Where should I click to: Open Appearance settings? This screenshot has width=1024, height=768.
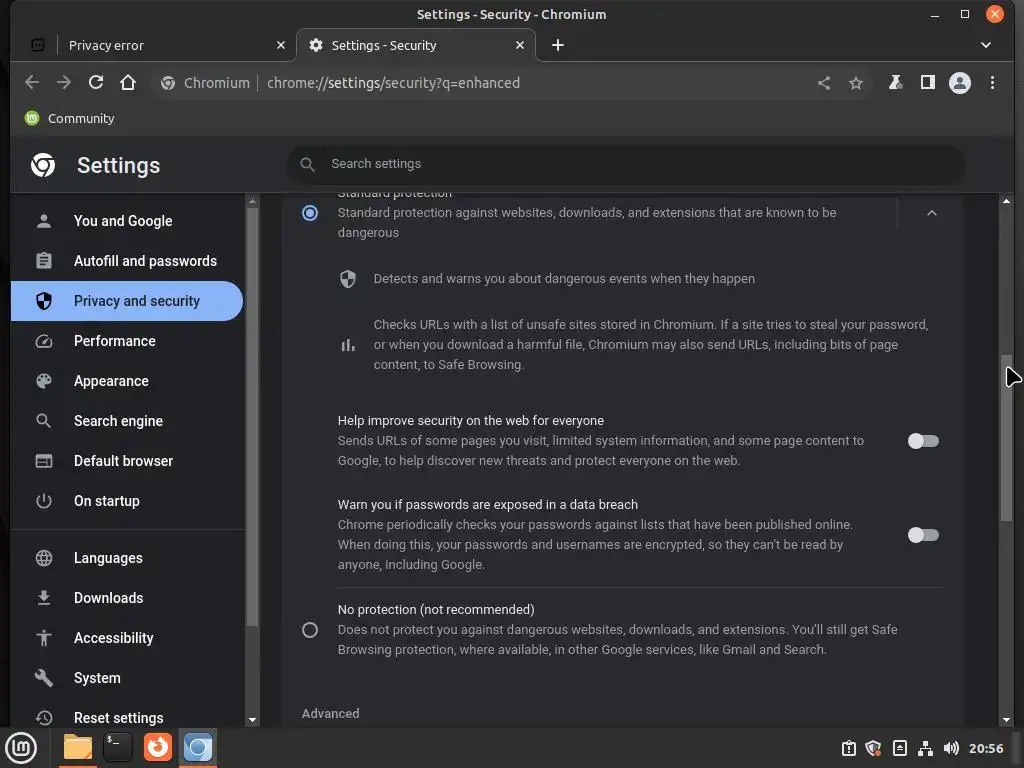pos(127,381)
